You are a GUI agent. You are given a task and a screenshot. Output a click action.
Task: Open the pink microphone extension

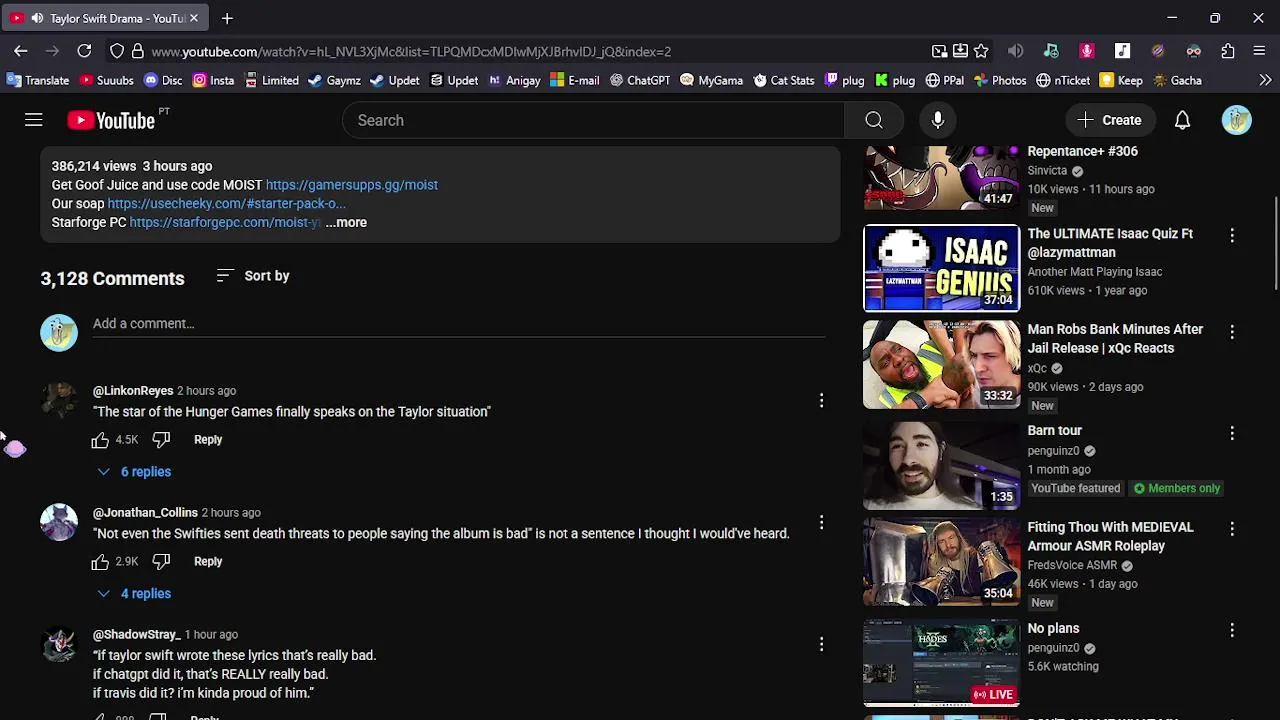pyautogui.click(x=1087, y=51)
